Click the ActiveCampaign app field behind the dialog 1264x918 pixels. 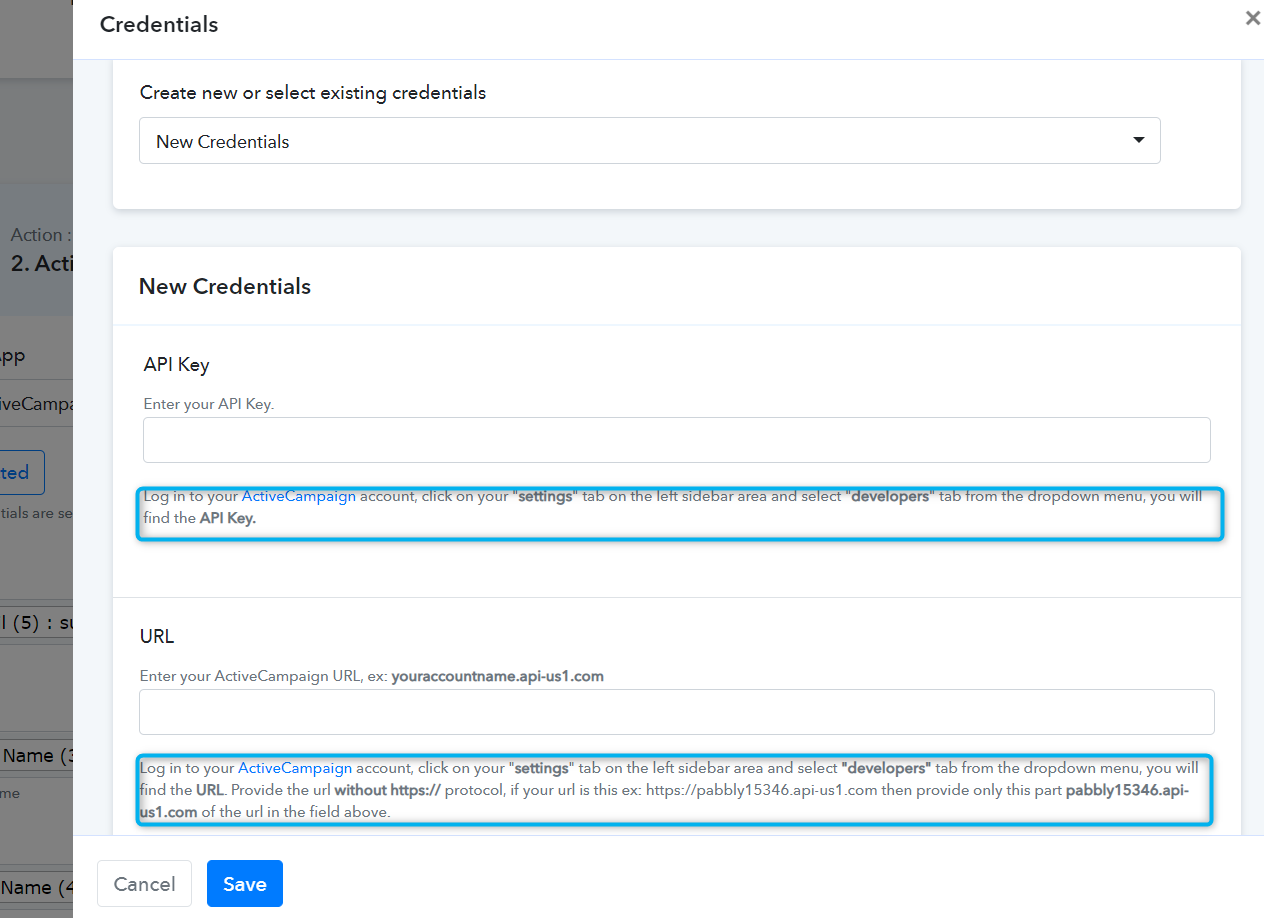[x=36, y=404]
